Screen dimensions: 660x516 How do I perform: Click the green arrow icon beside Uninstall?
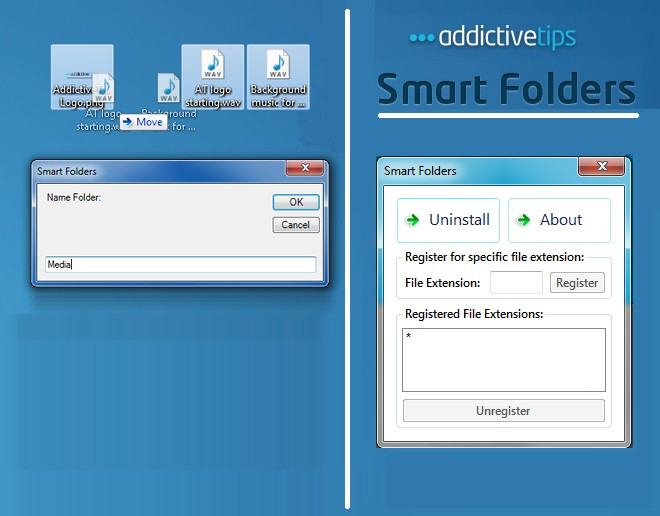(x=412, y=220)
